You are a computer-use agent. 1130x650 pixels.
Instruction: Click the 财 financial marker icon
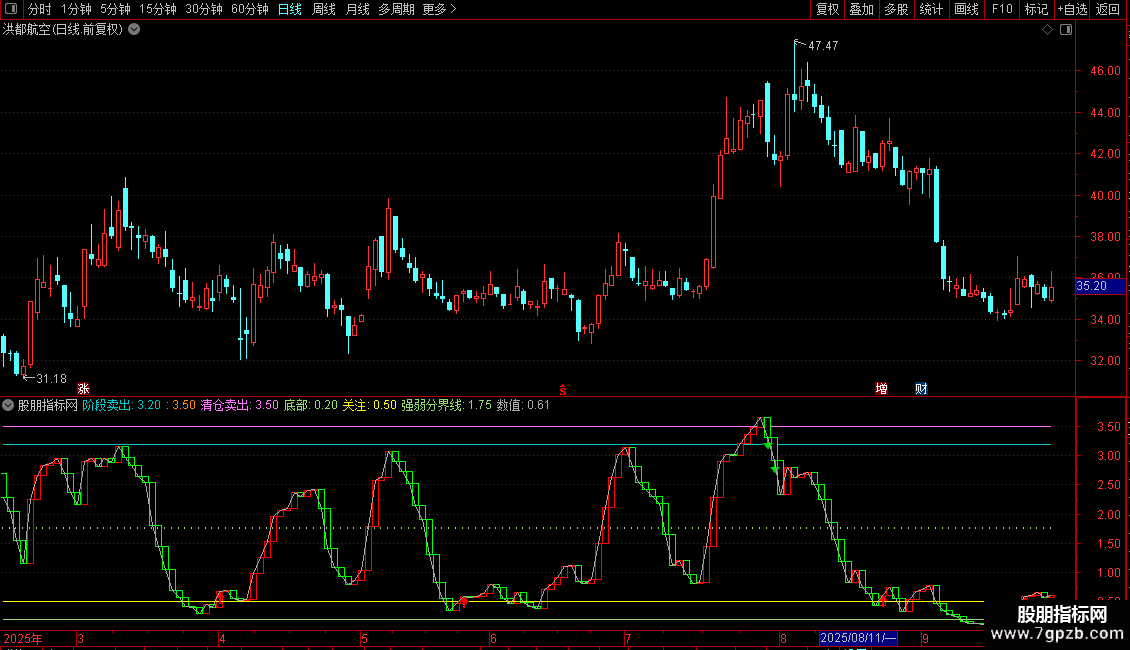[921, 388]
